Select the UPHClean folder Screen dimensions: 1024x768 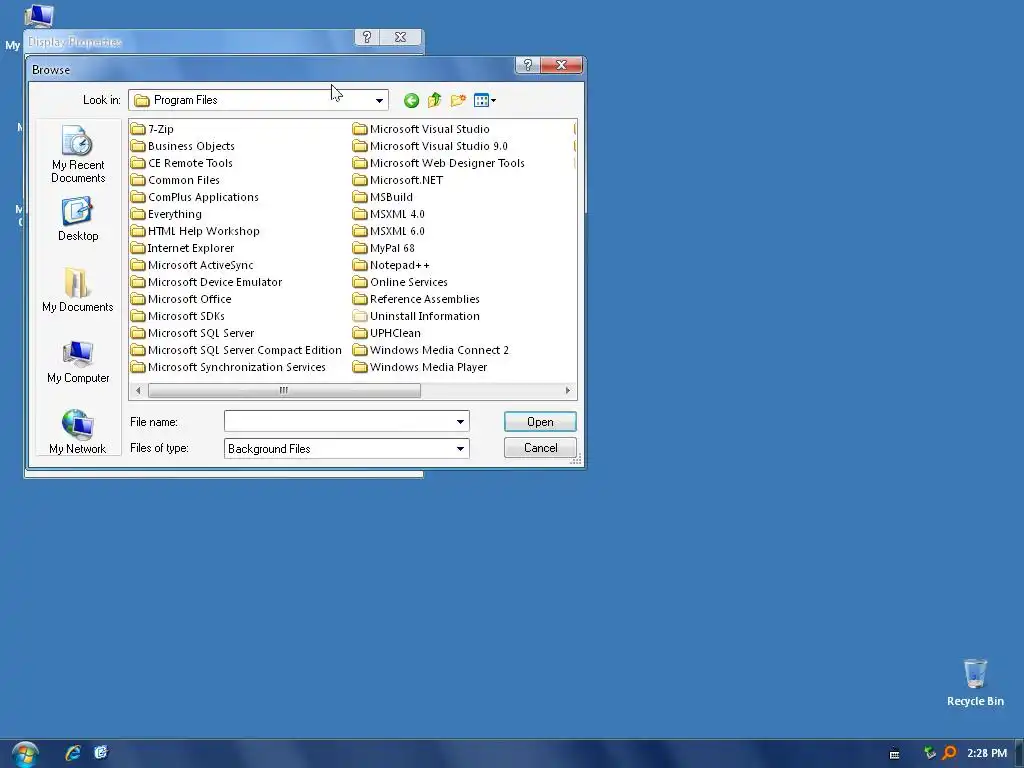click(387, 333)
